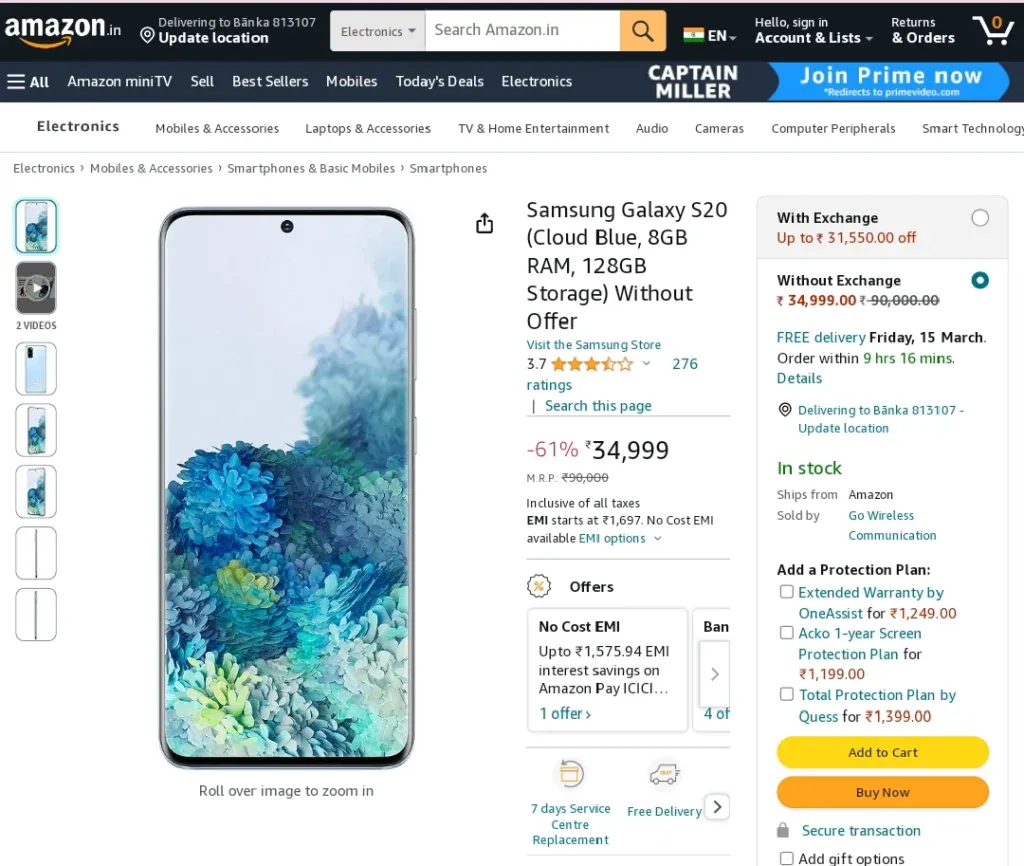
Task: Click the location pin Update location
Action: pos(228,31)
